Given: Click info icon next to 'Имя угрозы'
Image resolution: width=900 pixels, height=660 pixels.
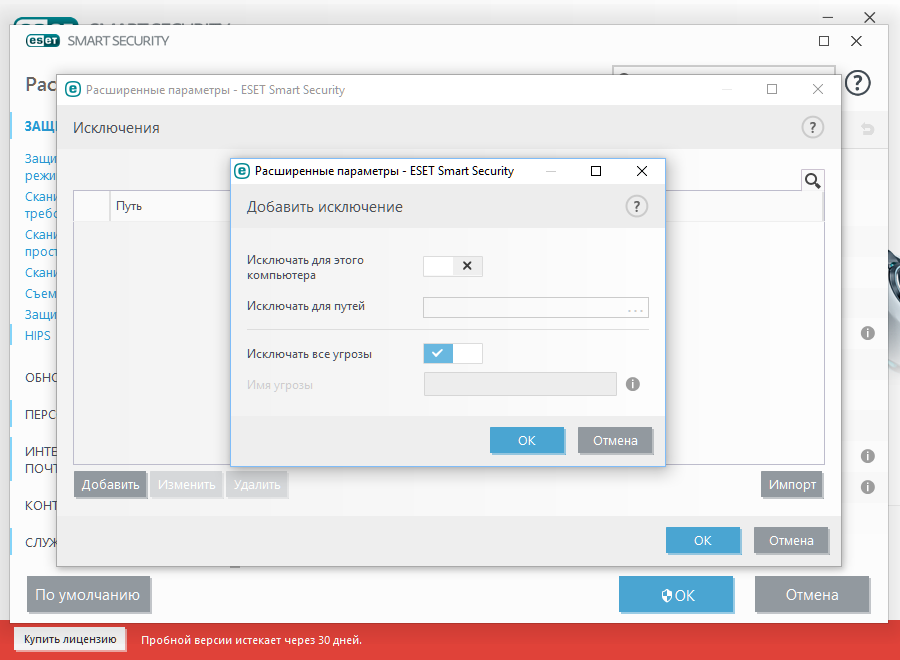Looking at the screenshot, I should click(x=633, y=384).
